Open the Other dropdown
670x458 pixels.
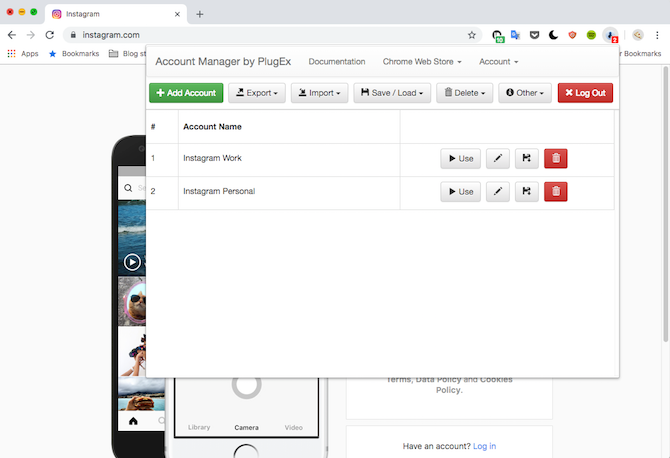525,93
